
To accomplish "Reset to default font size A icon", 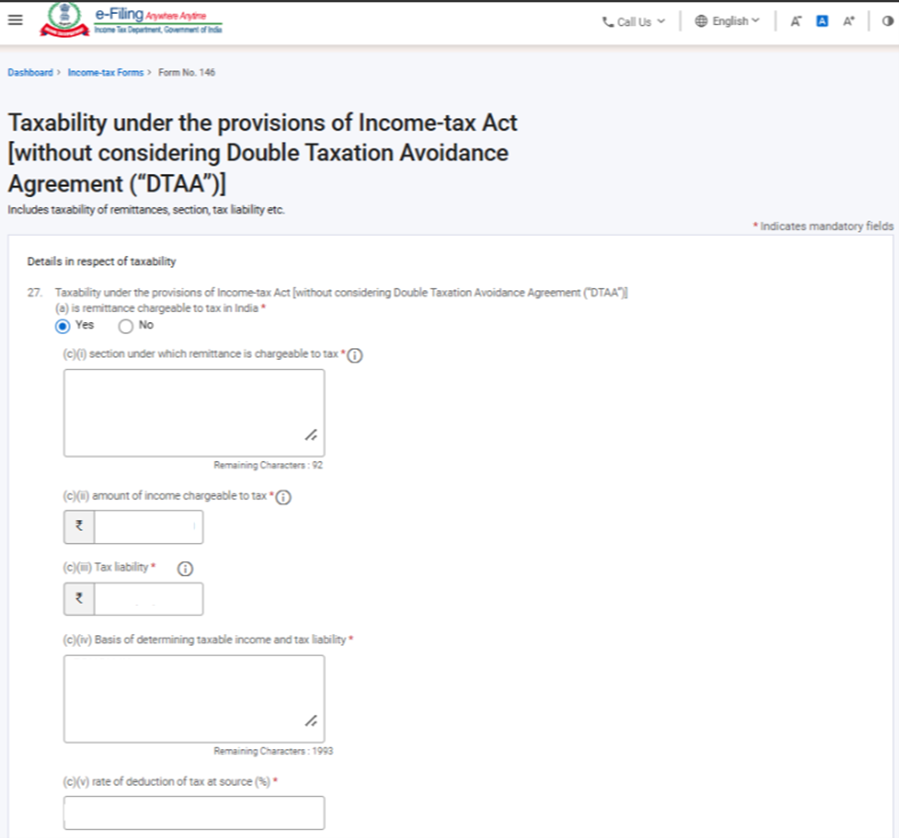I will pos(822,21).
